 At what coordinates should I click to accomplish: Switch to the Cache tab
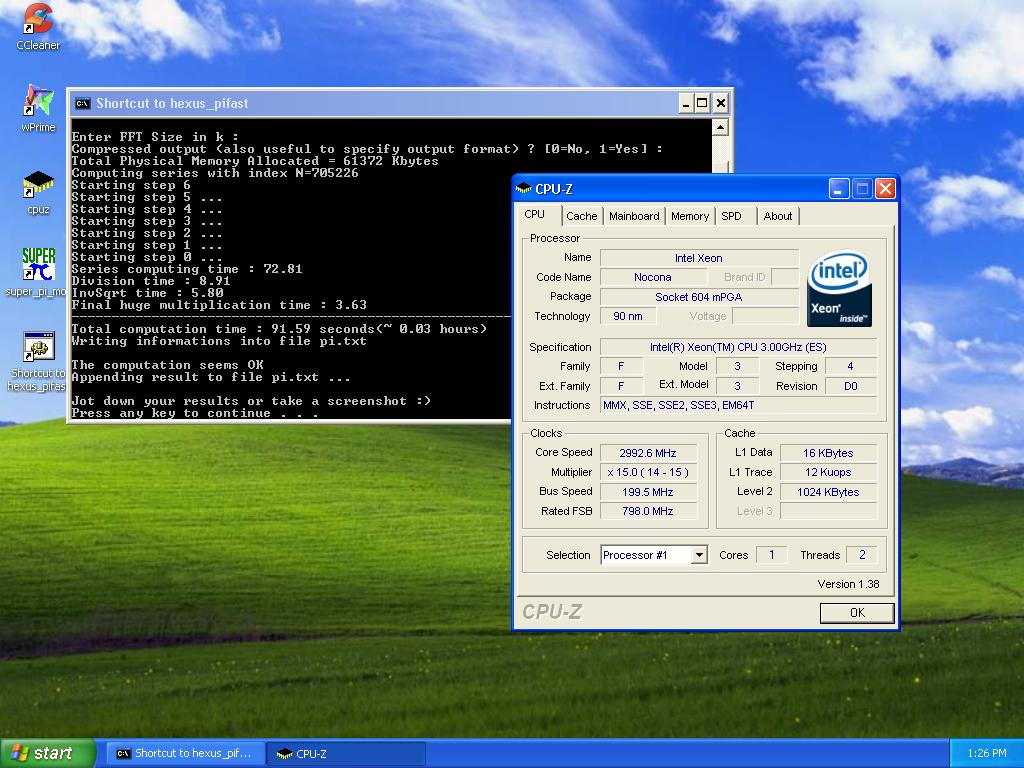tap(581, 216)
